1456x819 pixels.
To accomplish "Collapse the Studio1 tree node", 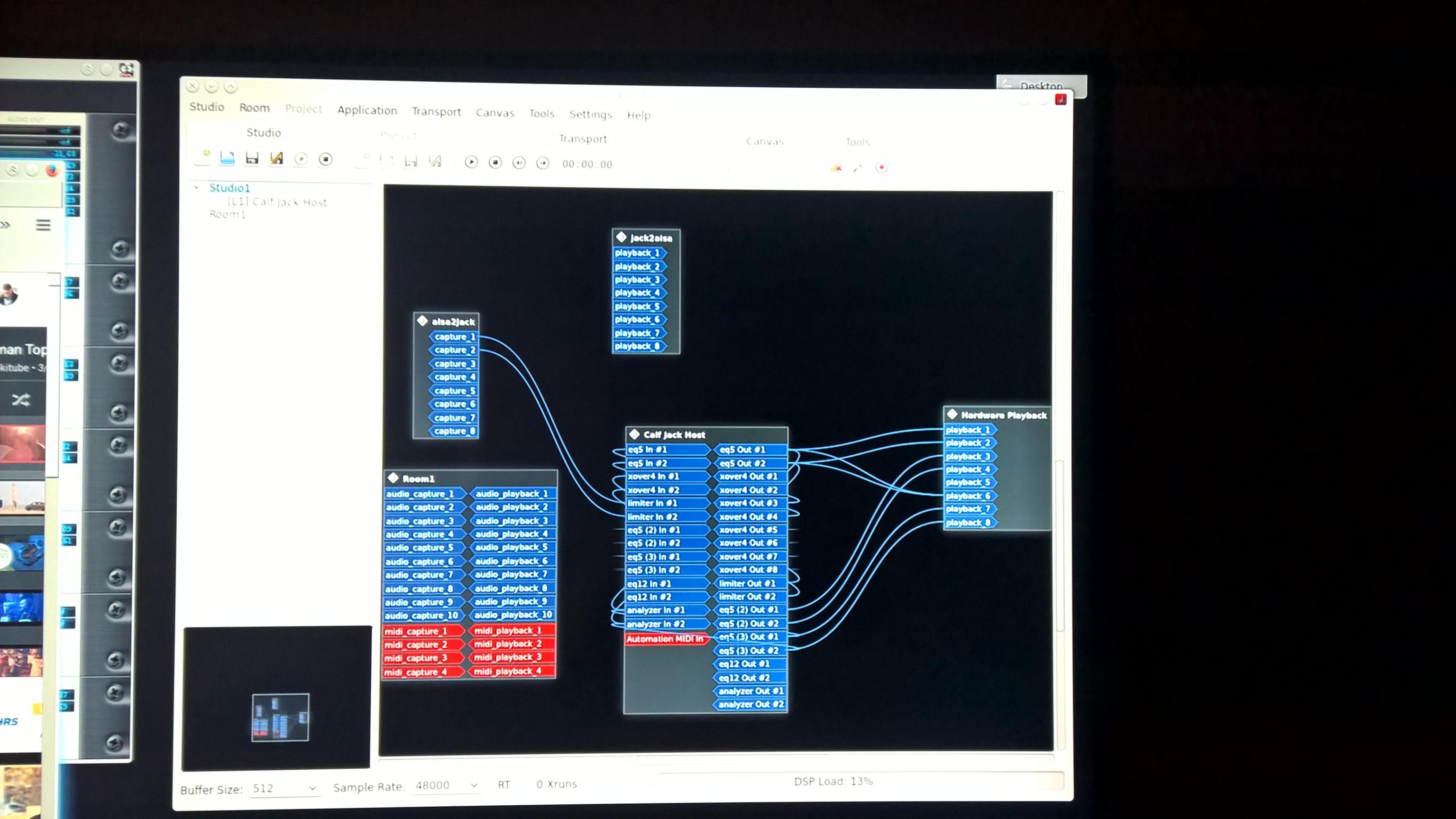I will [x=196, y=186].
